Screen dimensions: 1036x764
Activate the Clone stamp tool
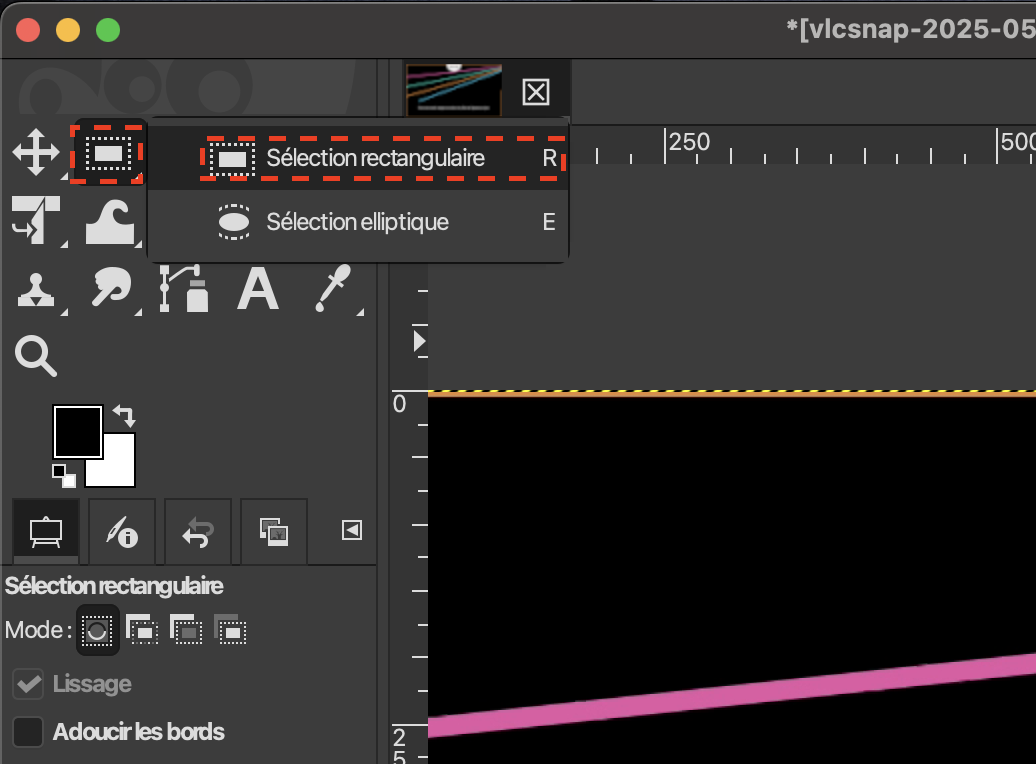[x=36, y=288]
